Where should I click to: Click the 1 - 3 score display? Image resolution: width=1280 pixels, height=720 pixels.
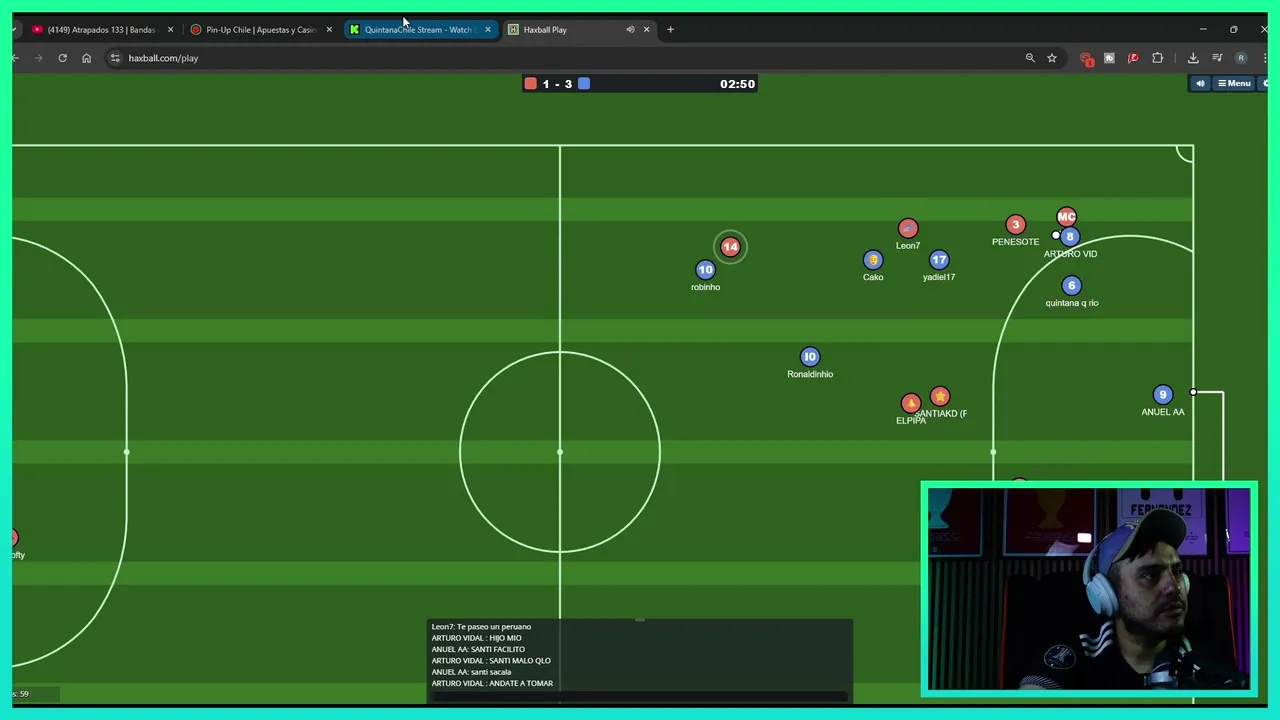click(557, 84)
